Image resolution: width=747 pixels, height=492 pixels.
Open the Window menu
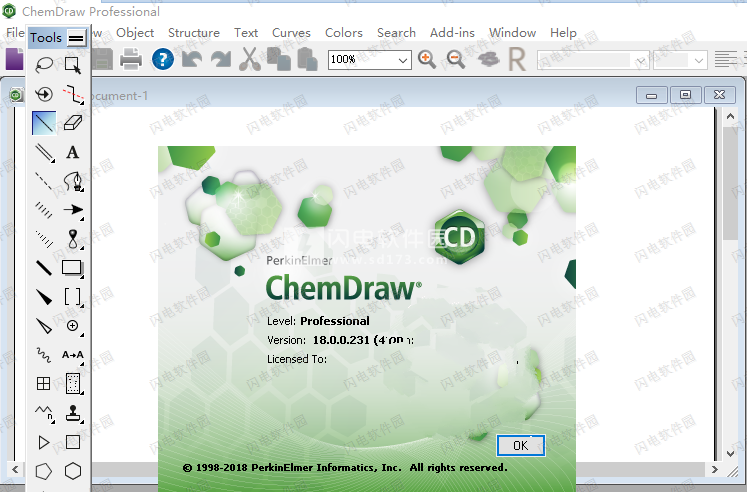point(512,32)
